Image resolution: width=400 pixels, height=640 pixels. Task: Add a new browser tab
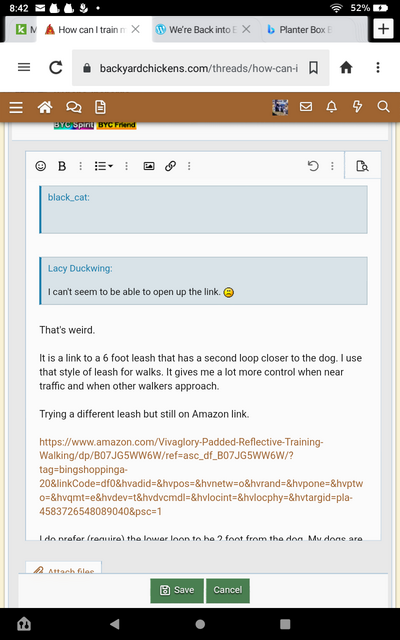pyautogui.click(x=383, y=29)
